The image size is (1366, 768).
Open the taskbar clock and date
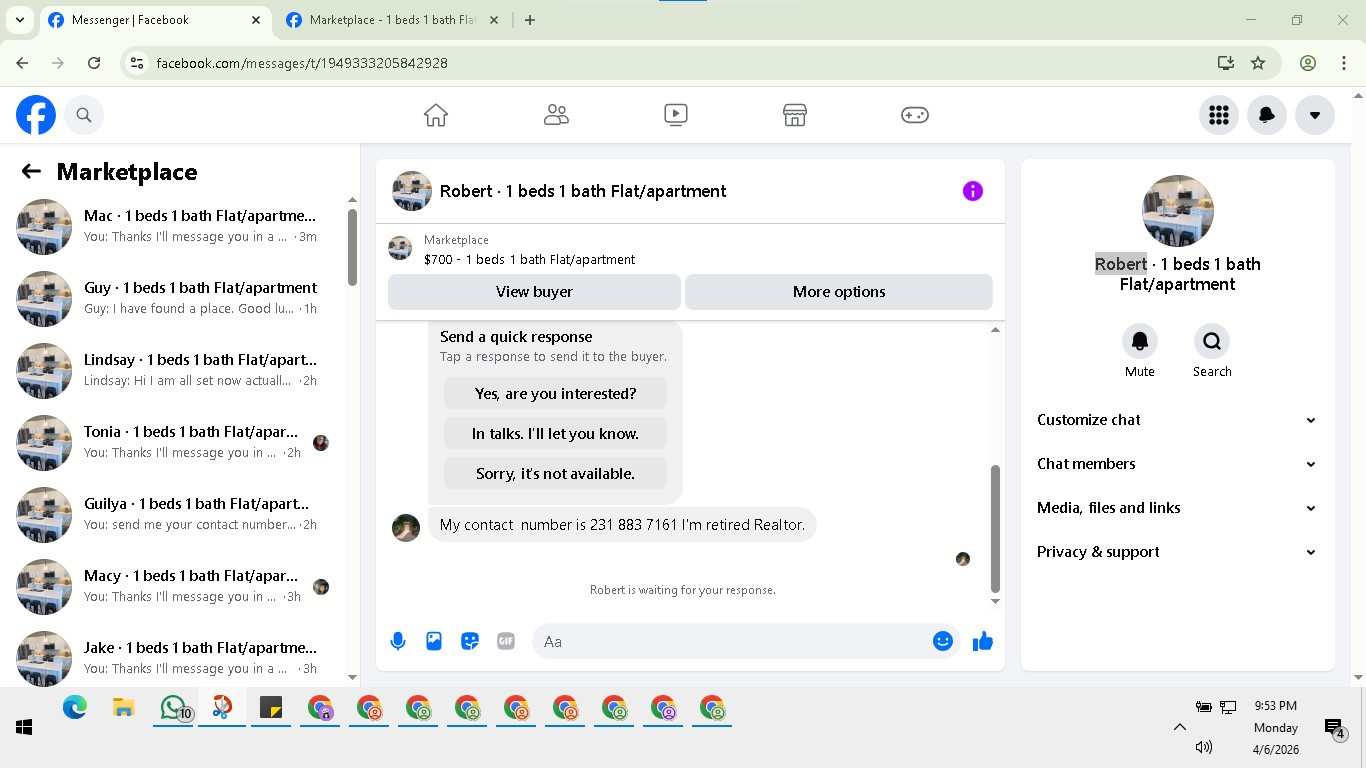(x=1276, y=727)
